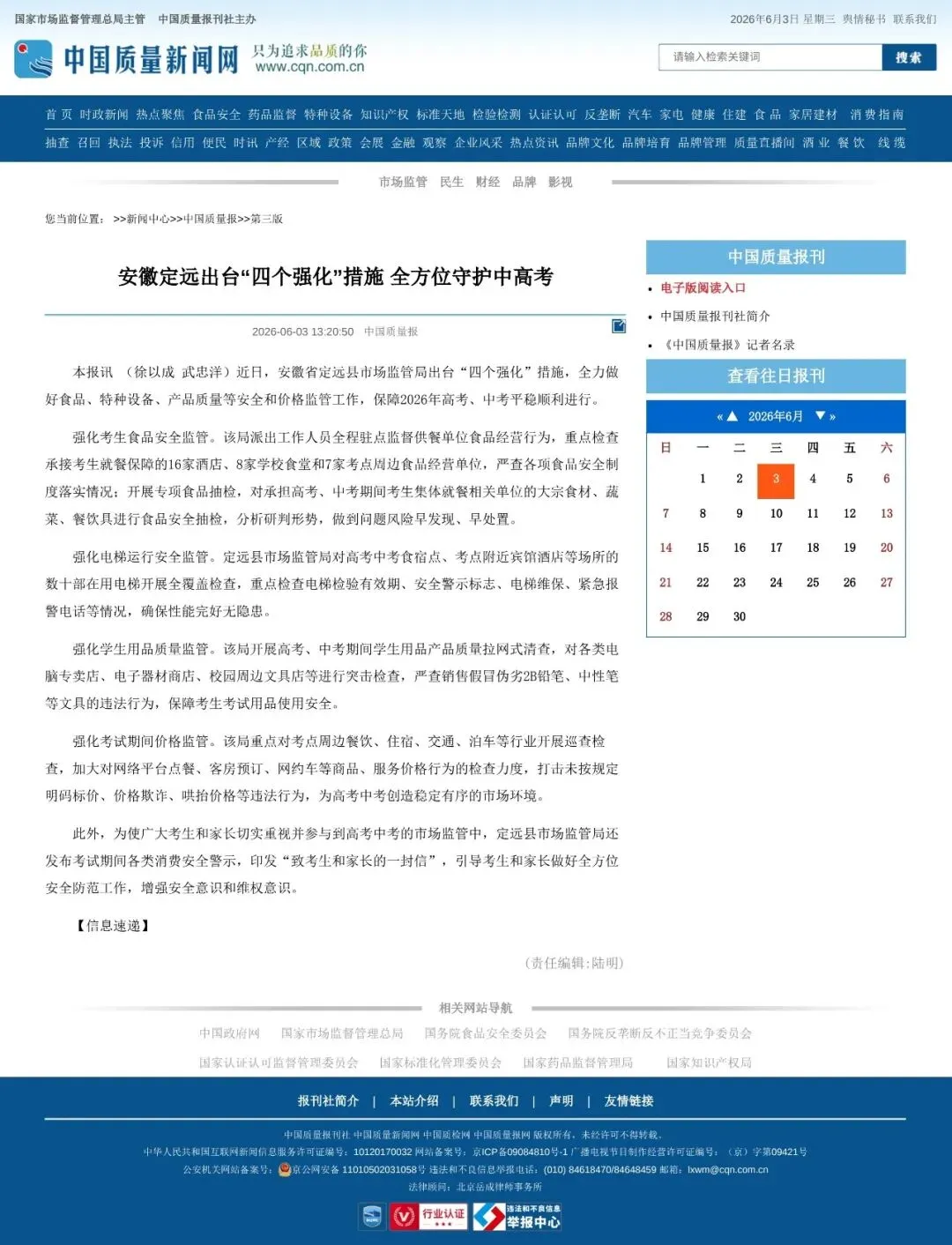
Task: Click 联系我们 in the top bar
Action: (915, 19)
